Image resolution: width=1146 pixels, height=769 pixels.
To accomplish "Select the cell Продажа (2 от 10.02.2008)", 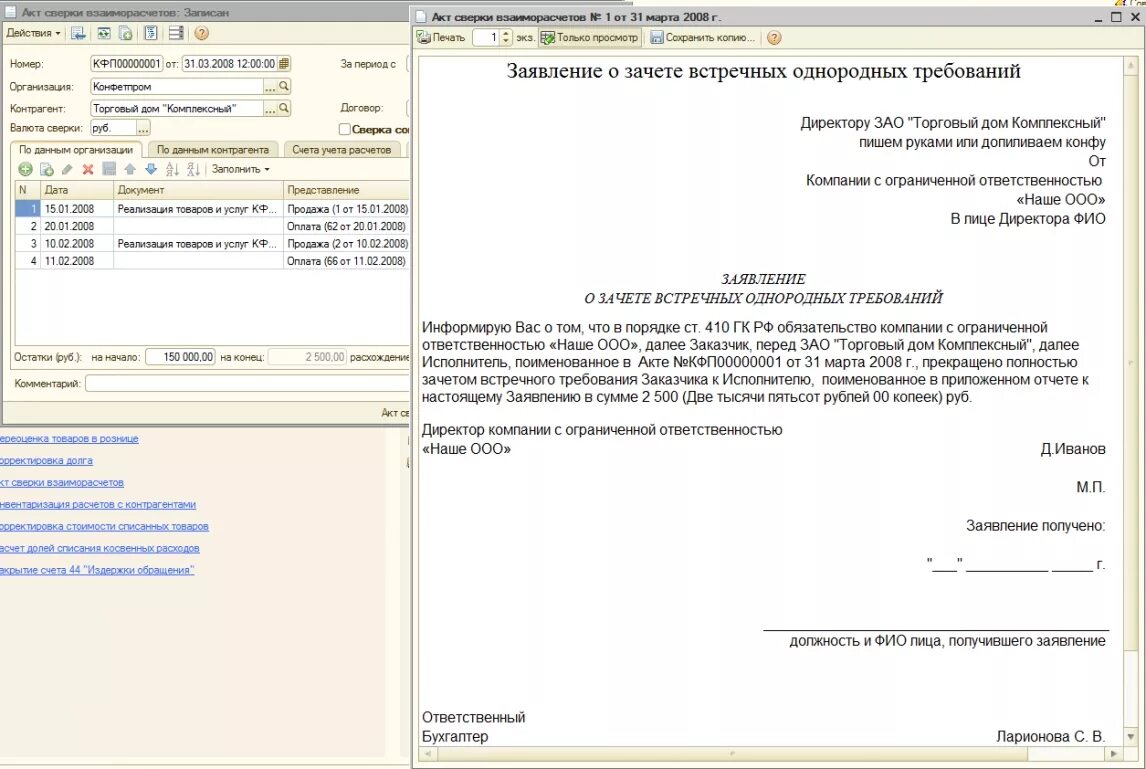I will (346, 243).
